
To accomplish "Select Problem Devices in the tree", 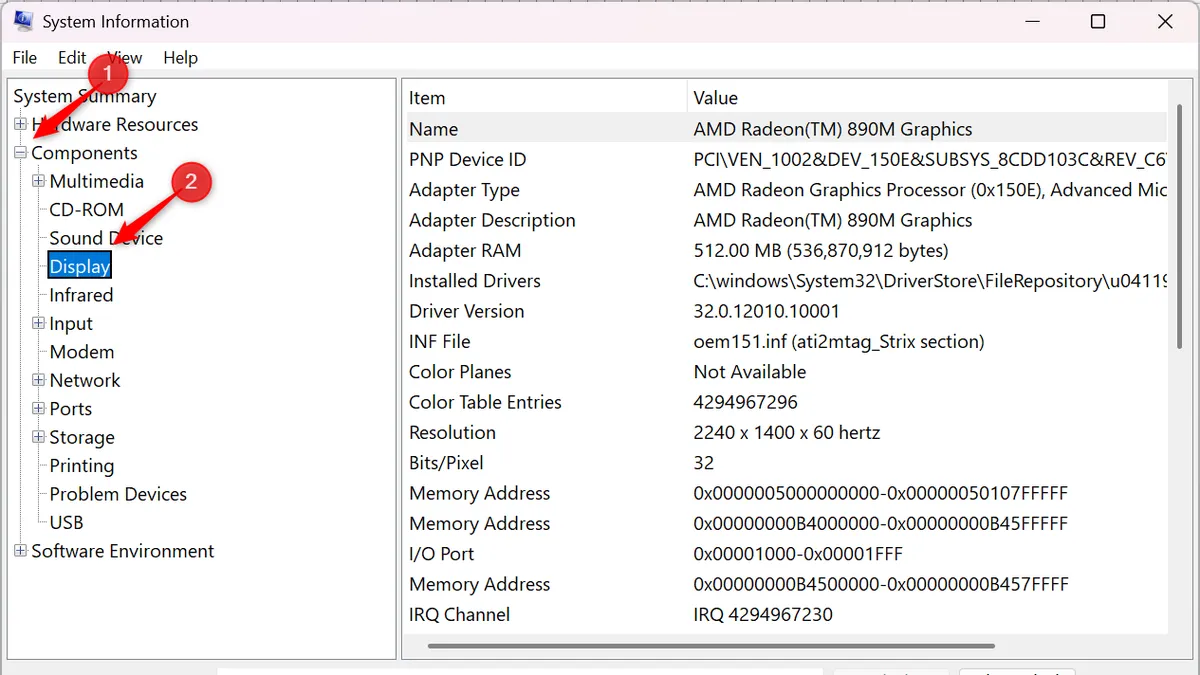I will (118, 494).
